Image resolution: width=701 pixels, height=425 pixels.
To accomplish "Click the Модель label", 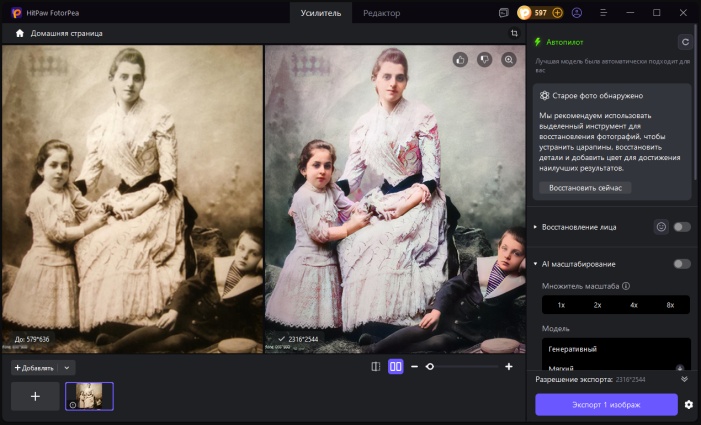I will tap(555, 328).
